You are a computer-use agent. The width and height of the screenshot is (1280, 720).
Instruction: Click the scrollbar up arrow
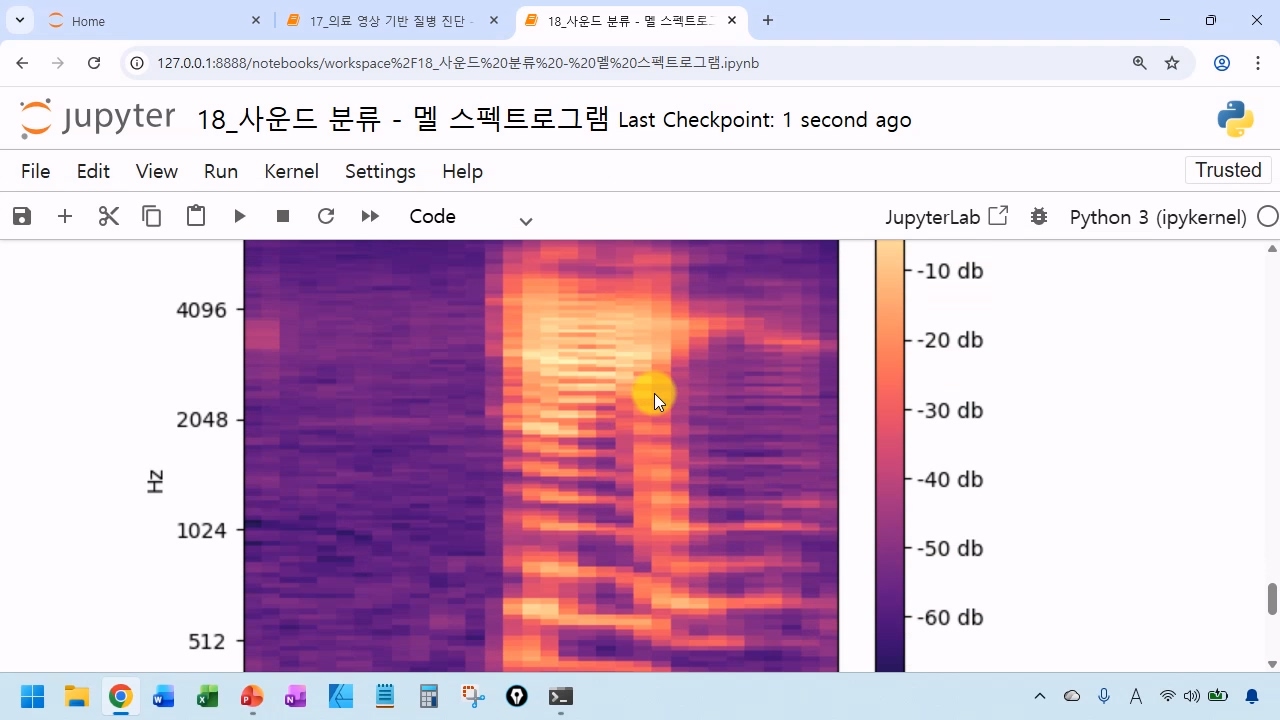click(1272, 247)
